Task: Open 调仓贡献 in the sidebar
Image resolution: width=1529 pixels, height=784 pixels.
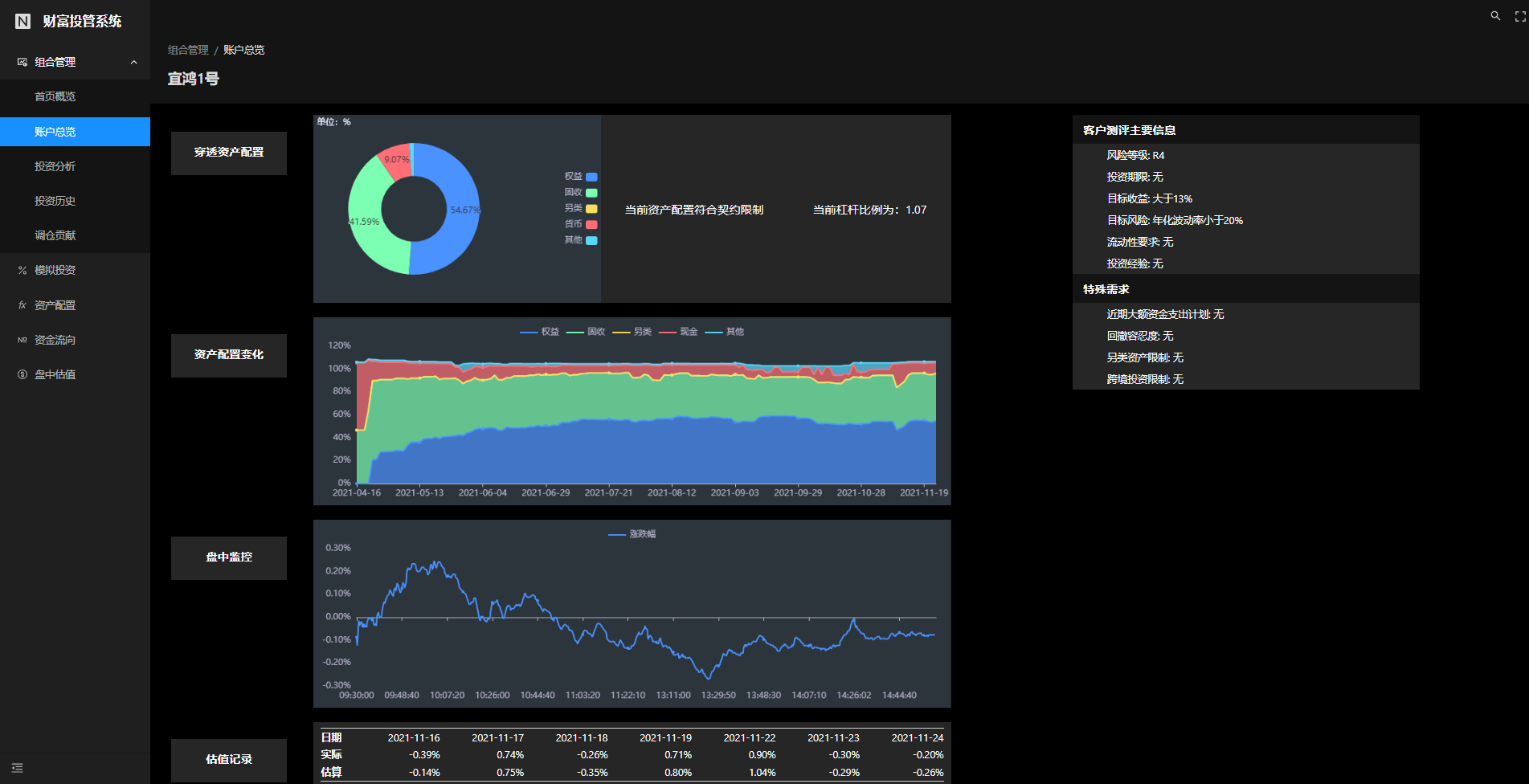Action: point(75,235)
